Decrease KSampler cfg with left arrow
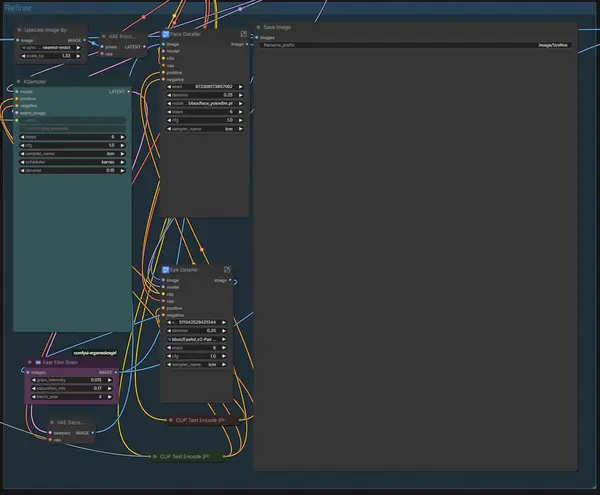 [x=22, y=145]
